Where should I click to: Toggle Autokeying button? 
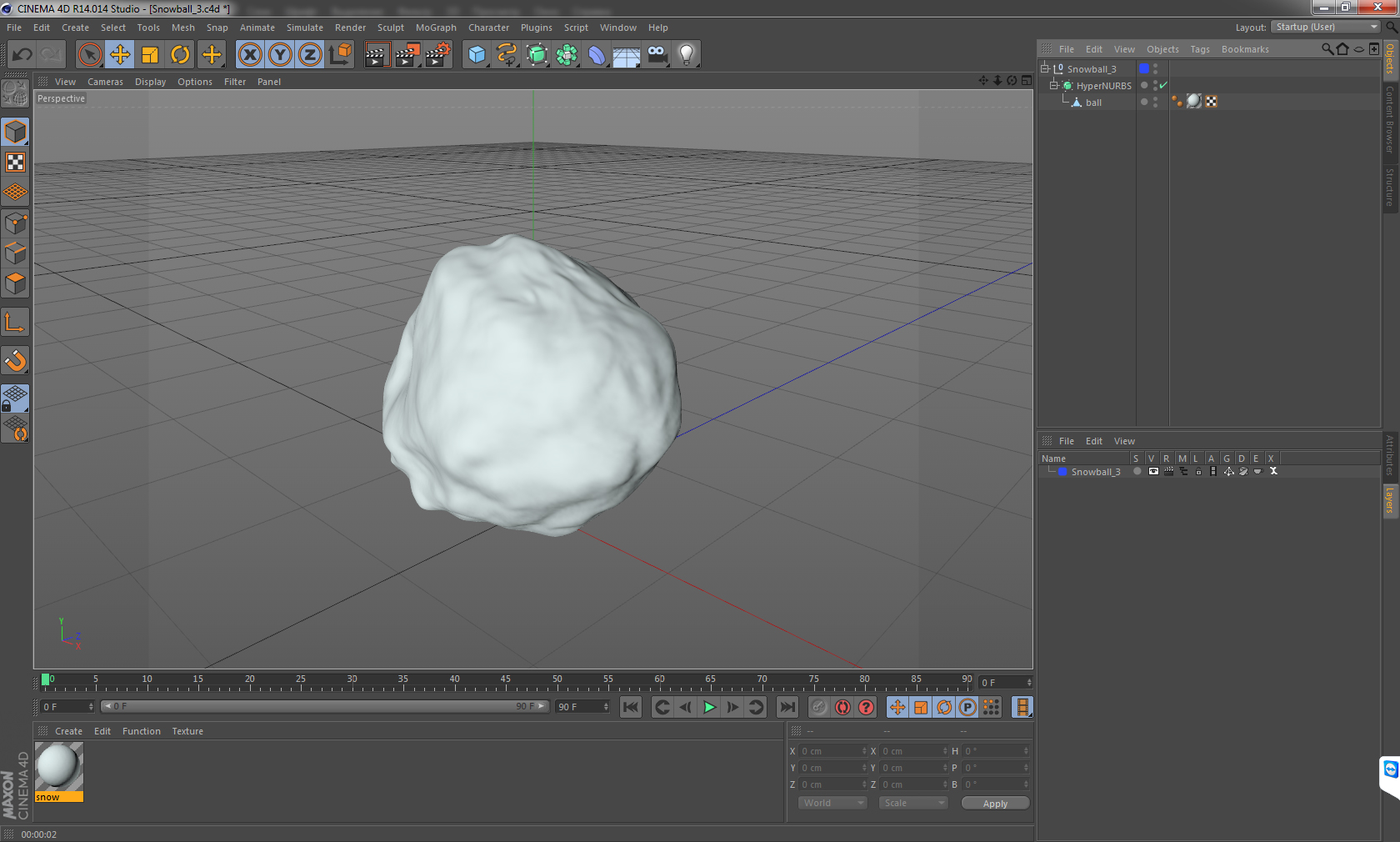pyautogui.click(x=842, y=707)
